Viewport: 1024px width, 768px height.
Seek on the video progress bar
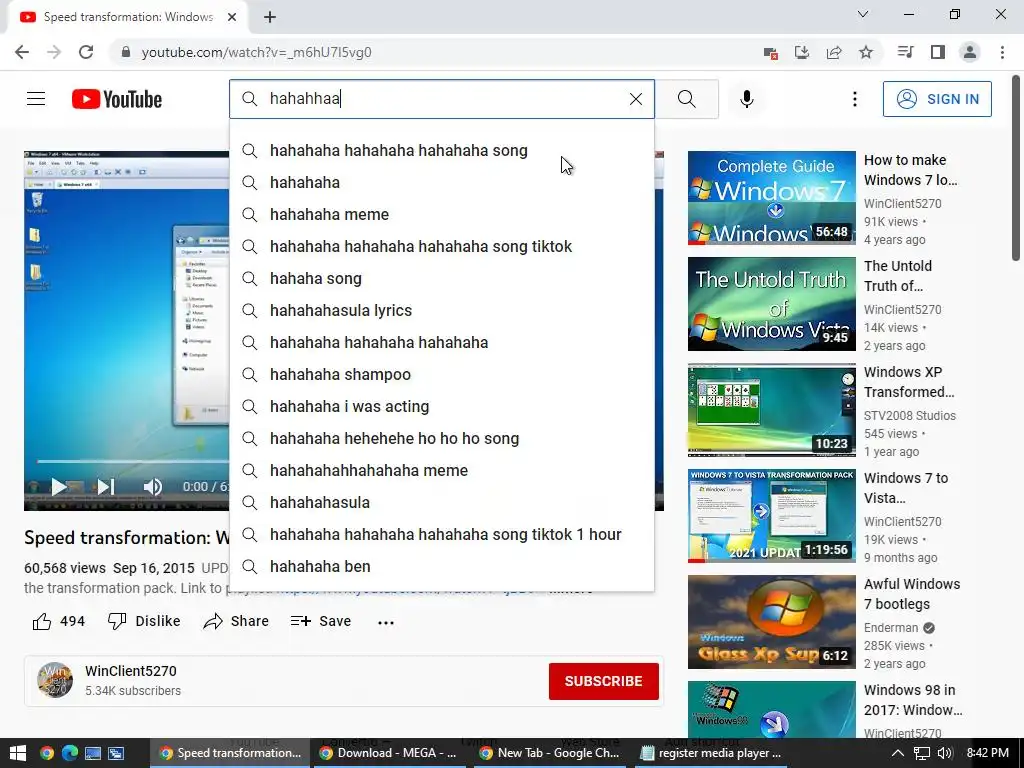point(133,461)
